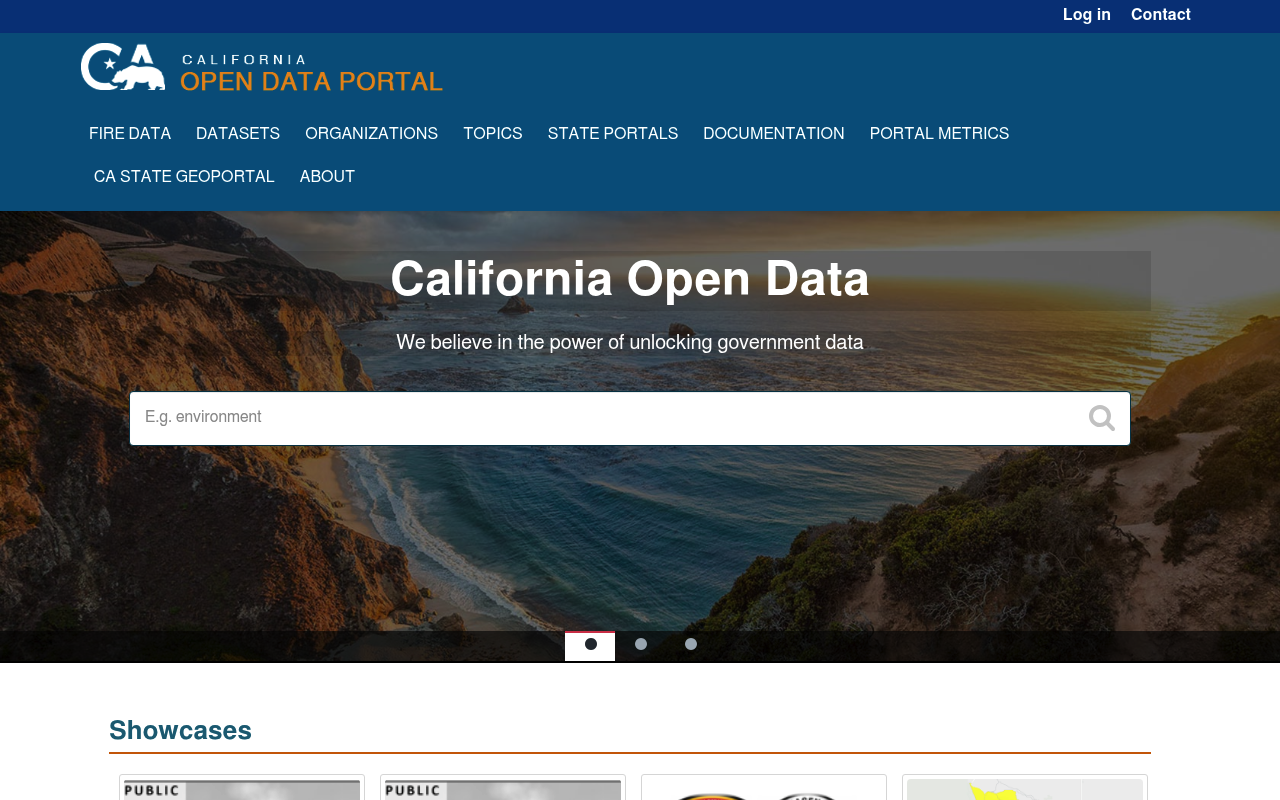Open the Datasets menu item

pos(238,134)
